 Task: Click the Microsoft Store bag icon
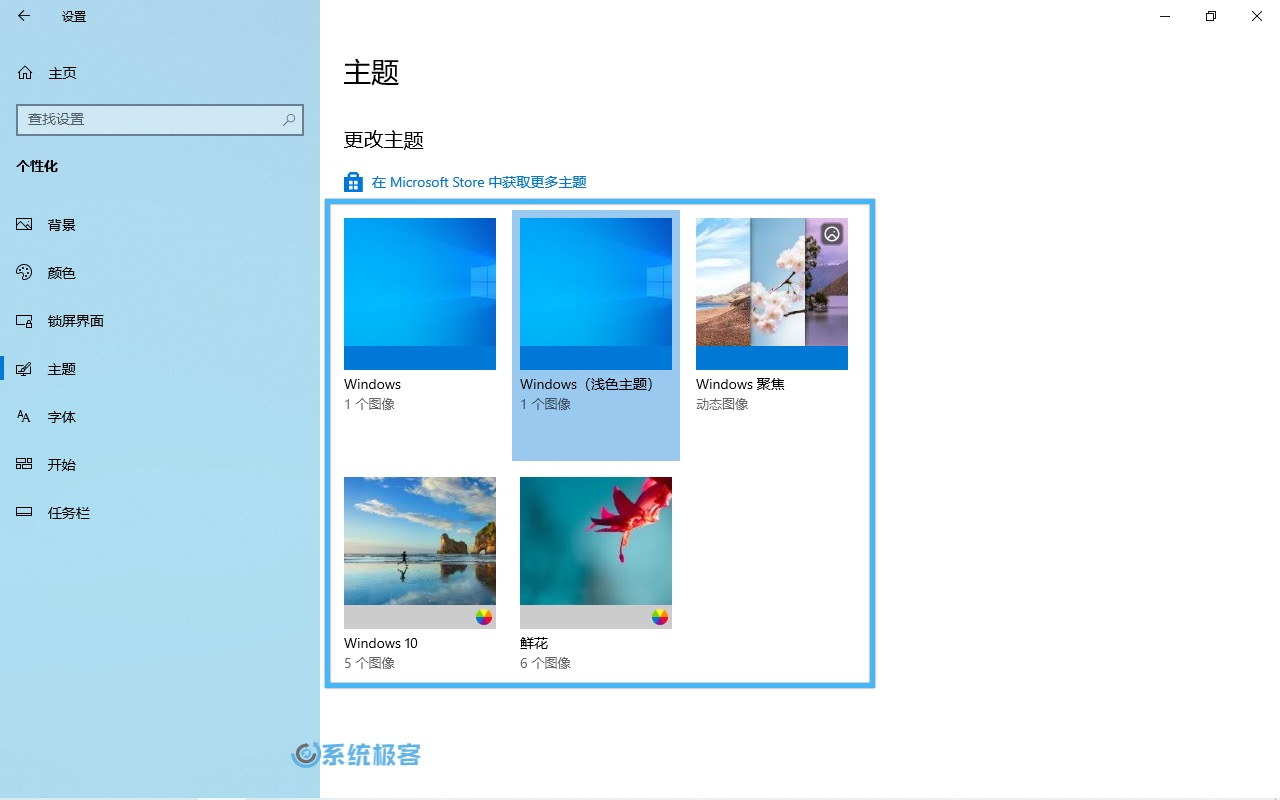353,182
